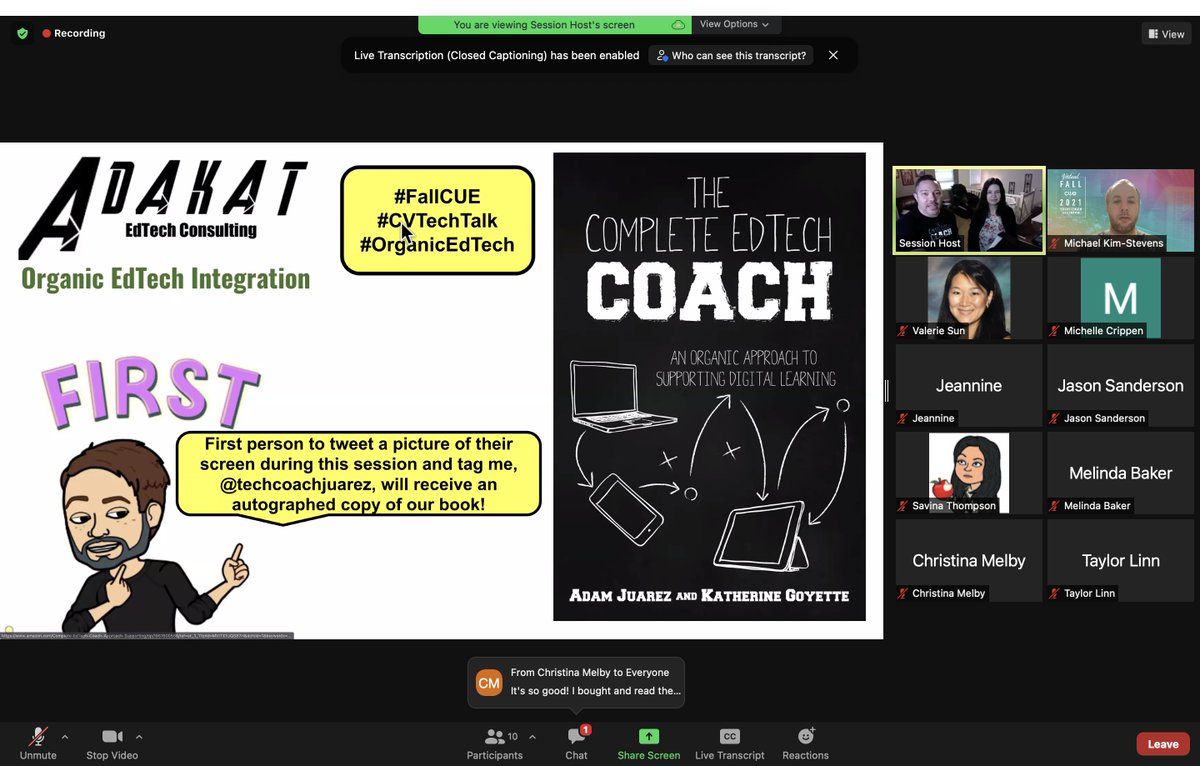Screen dimensions: 1200x766
Task: Click the muted mic icon on Jason Sanderson
Action: pos(1055,418)
